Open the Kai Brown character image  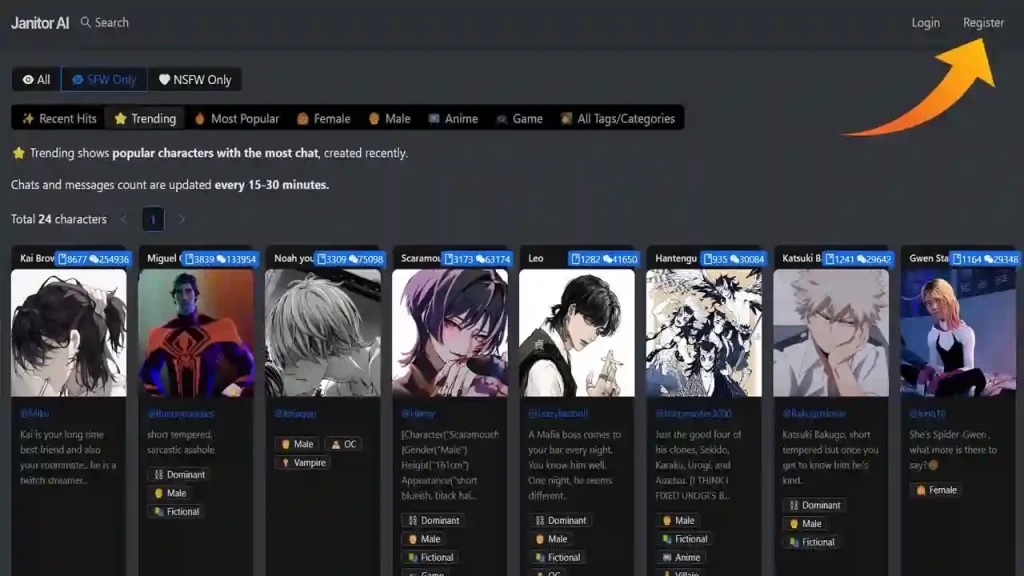tap(69, 333)
